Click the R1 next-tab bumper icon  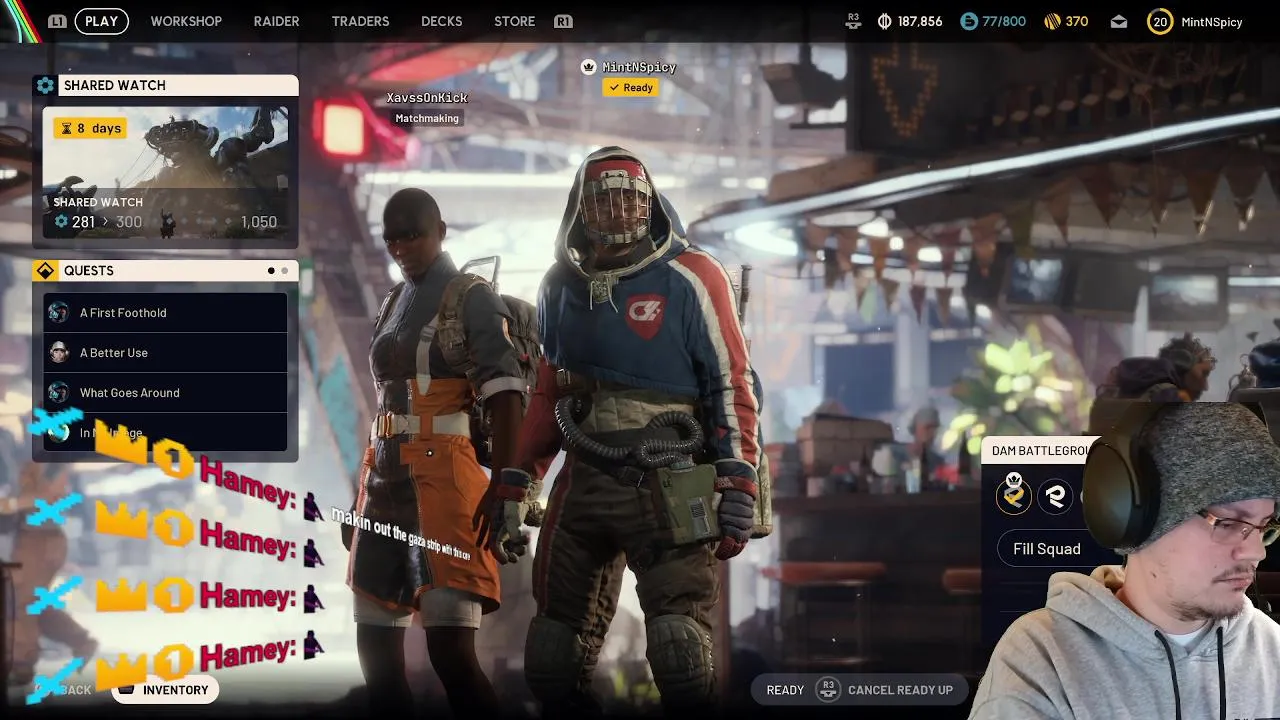[563, 21]
